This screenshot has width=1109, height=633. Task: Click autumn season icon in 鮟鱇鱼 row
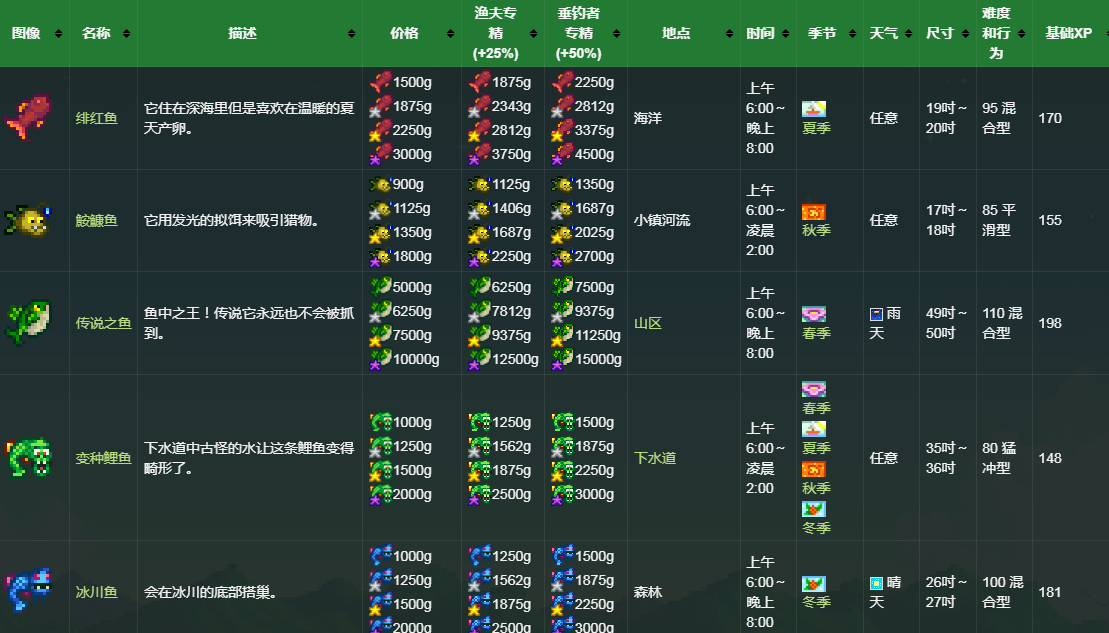point(813,211)
